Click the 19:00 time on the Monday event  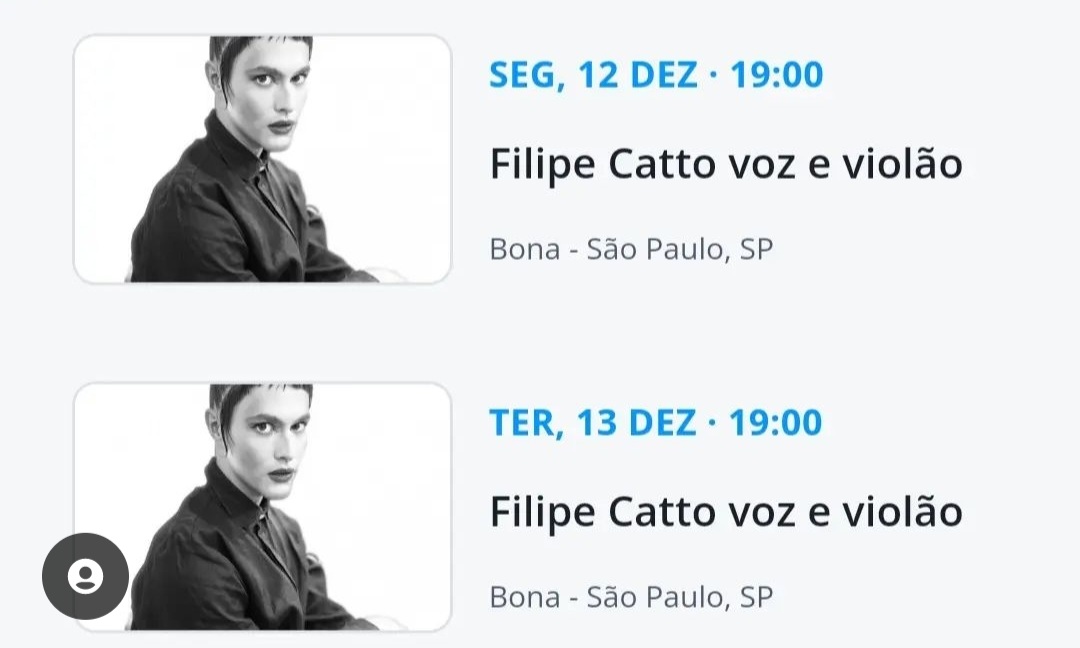776,75
